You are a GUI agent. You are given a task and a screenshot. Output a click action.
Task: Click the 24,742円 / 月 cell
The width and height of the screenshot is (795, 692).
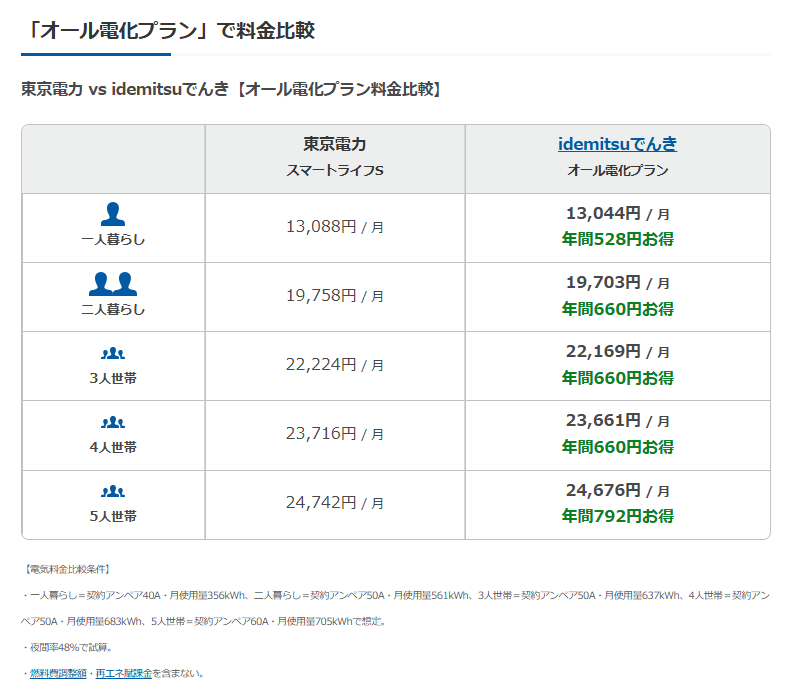[335, 503]
